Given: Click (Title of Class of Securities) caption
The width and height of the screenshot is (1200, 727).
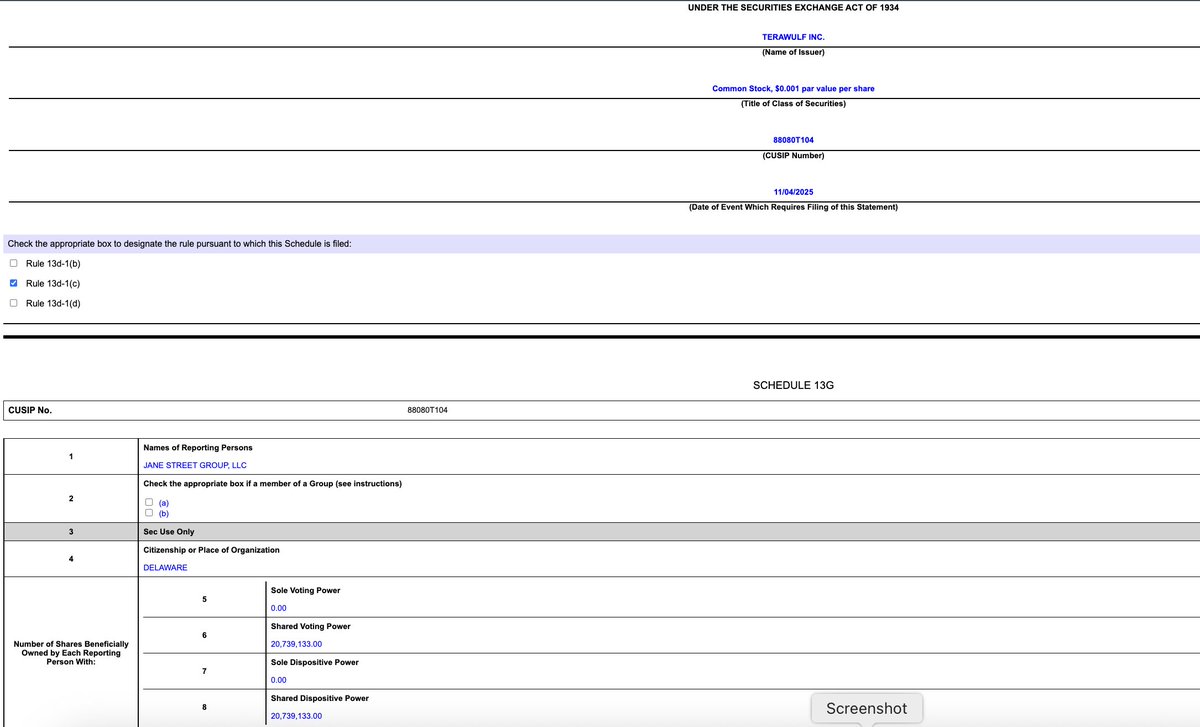Looking at the screenshot, I should click(x=793, y=104).
